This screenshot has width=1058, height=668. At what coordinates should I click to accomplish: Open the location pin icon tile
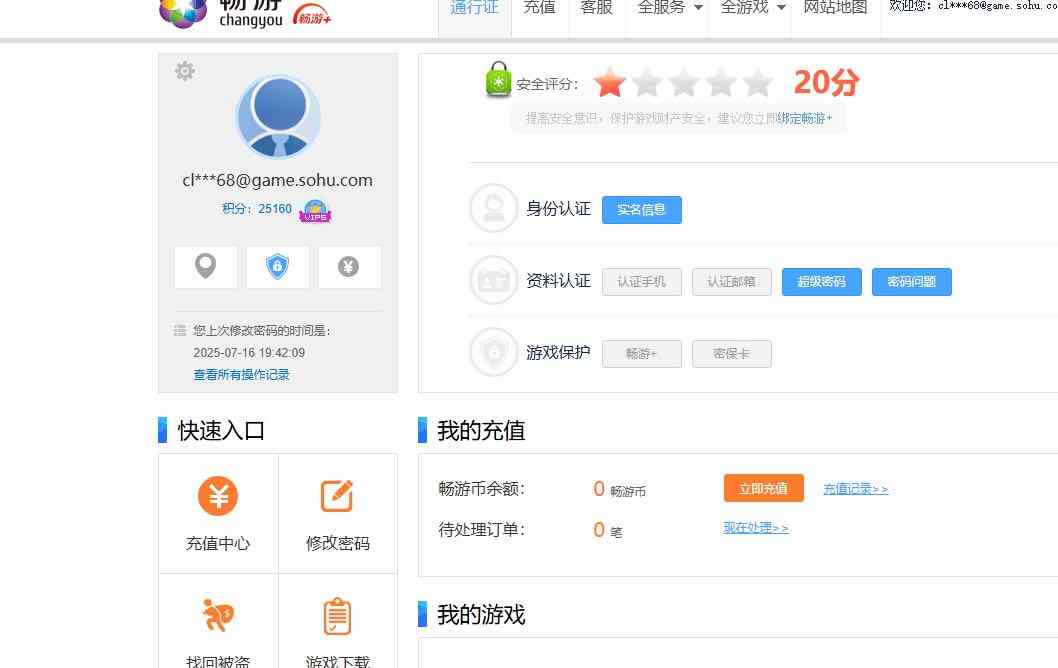click(x=206, y=267)
